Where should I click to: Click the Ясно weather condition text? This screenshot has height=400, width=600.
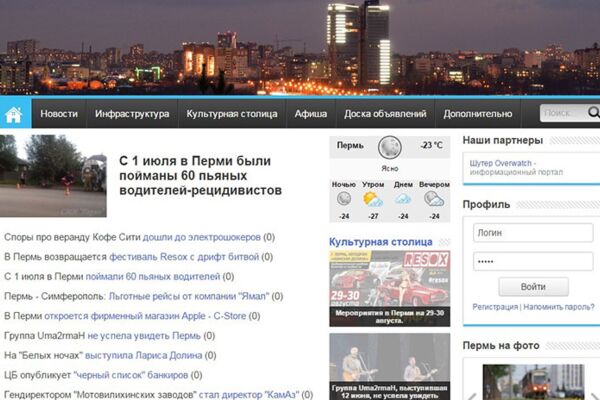click(x=390, y=168)
